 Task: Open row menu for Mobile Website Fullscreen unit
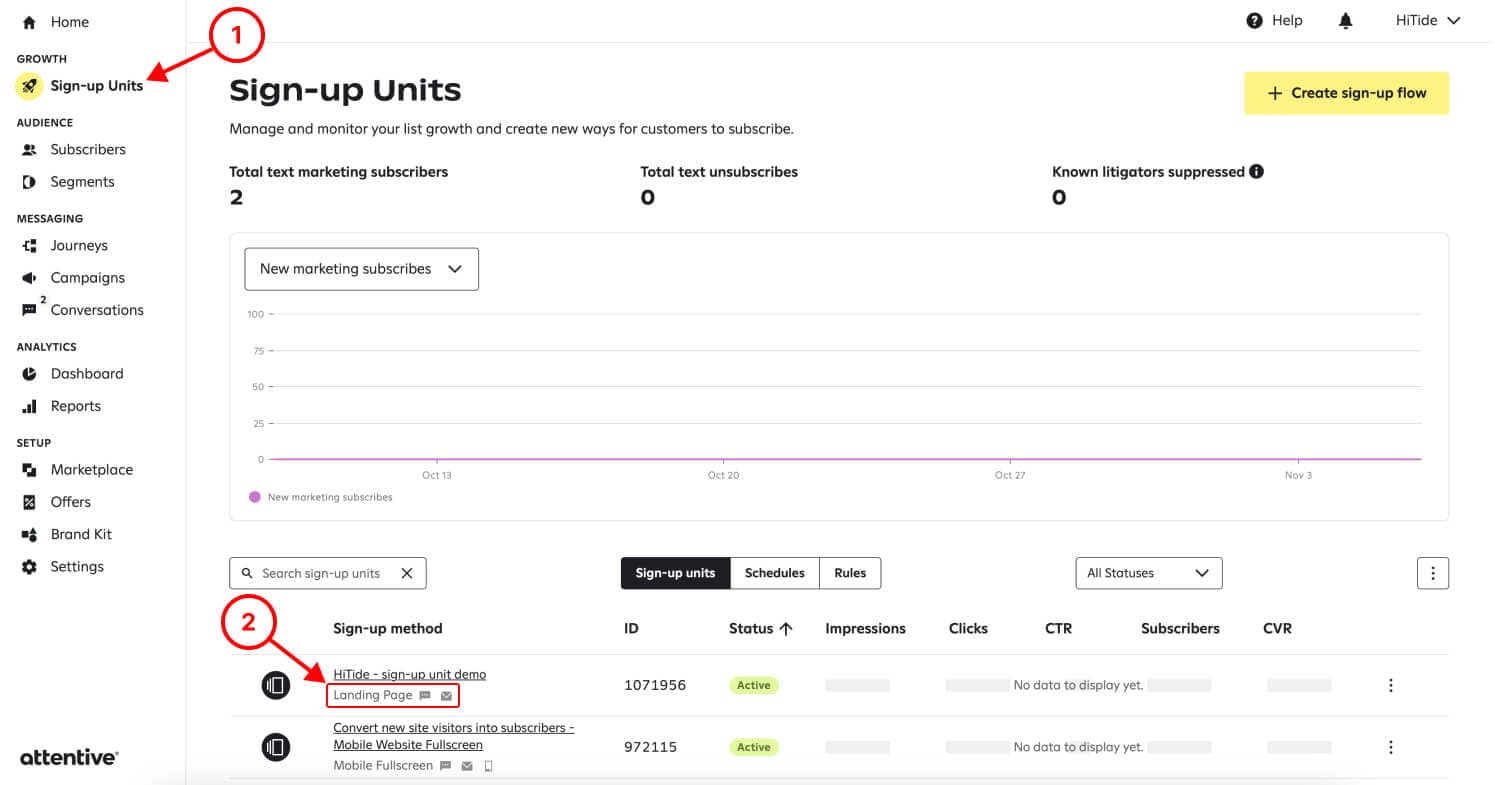tap(1391, 747)
